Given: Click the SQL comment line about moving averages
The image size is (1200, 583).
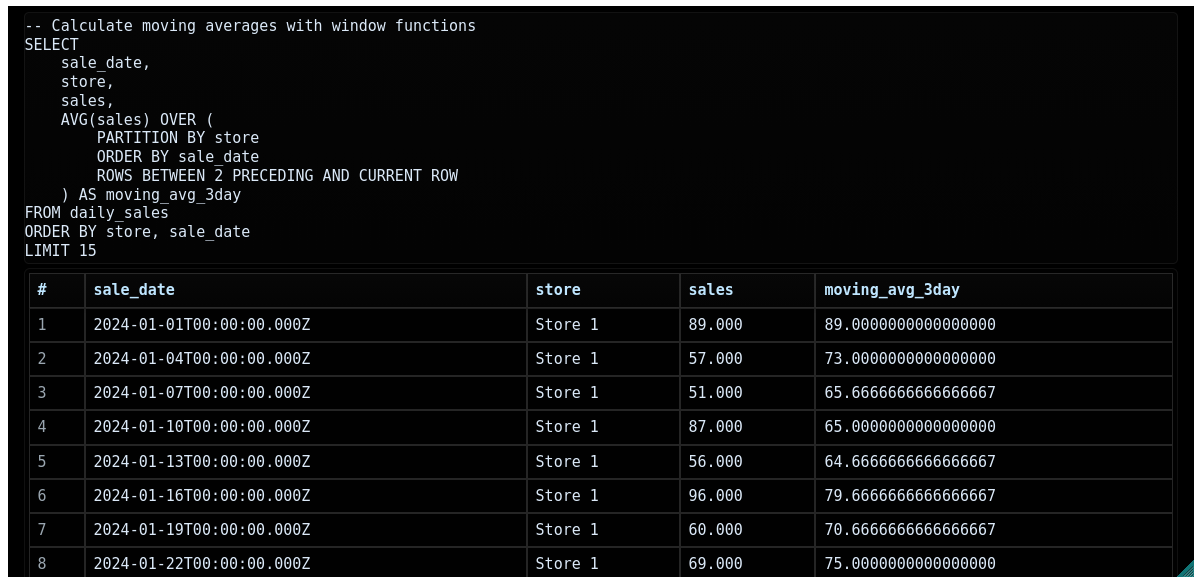Looking at the screenshot, I should [250, 26].
